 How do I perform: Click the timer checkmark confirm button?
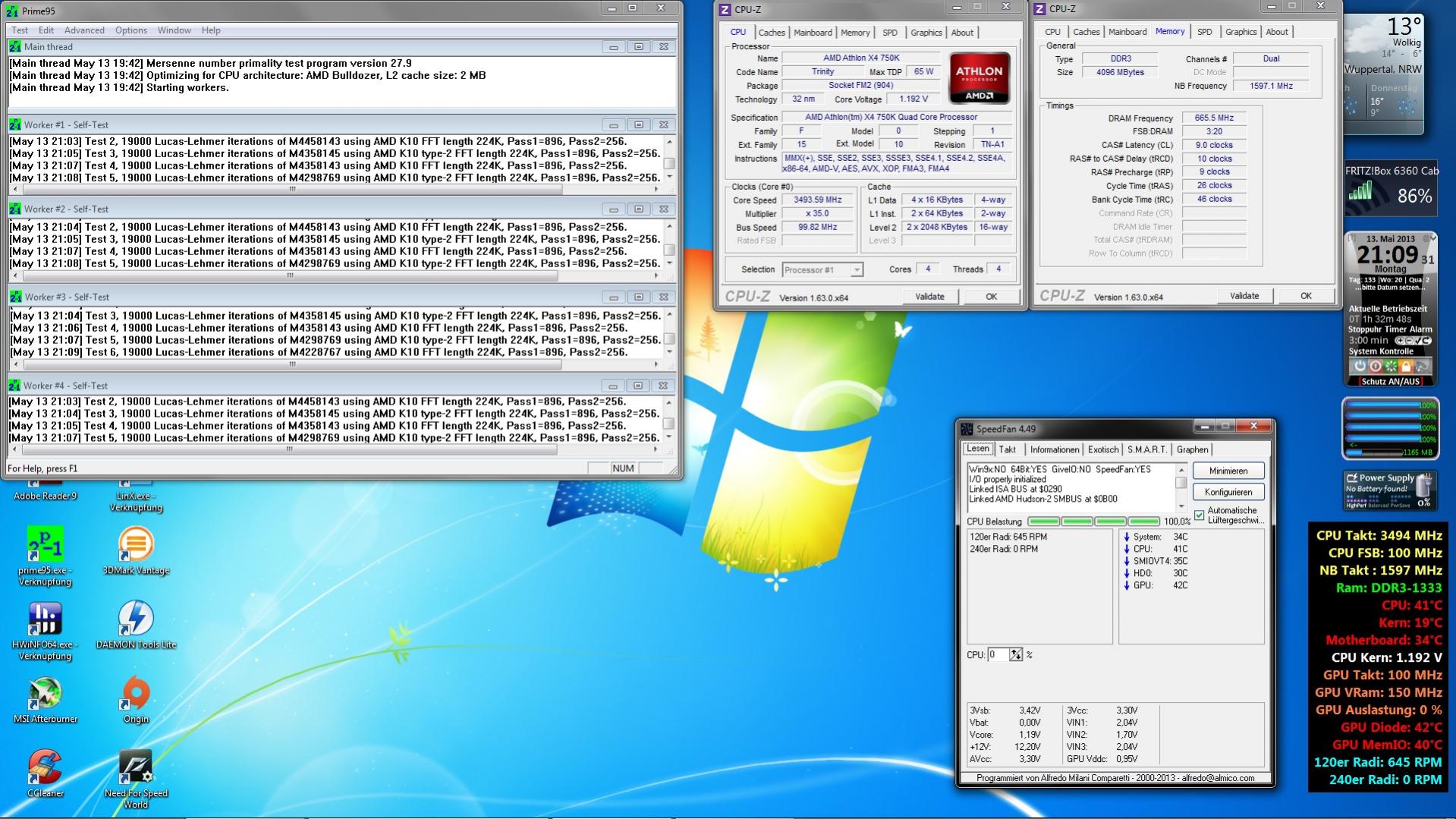[1419, 341]
